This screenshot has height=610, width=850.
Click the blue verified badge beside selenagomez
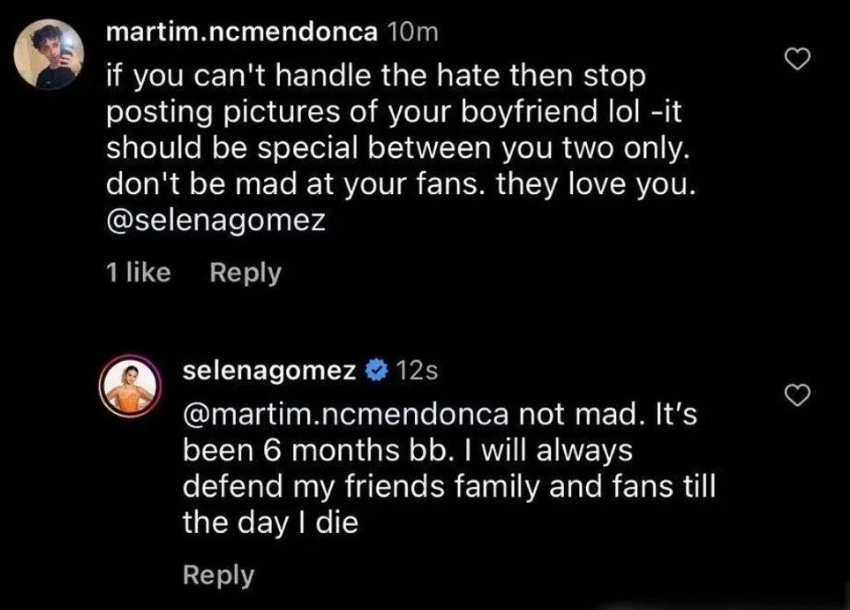tap(376, 372)
